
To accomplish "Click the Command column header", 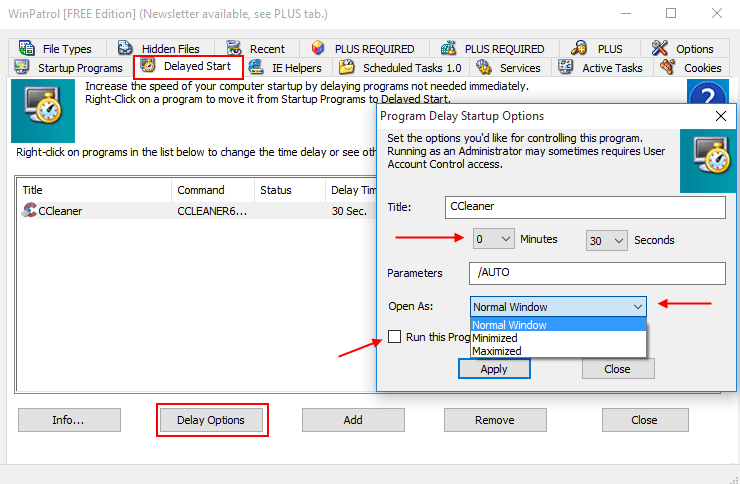I will (213, 190).
